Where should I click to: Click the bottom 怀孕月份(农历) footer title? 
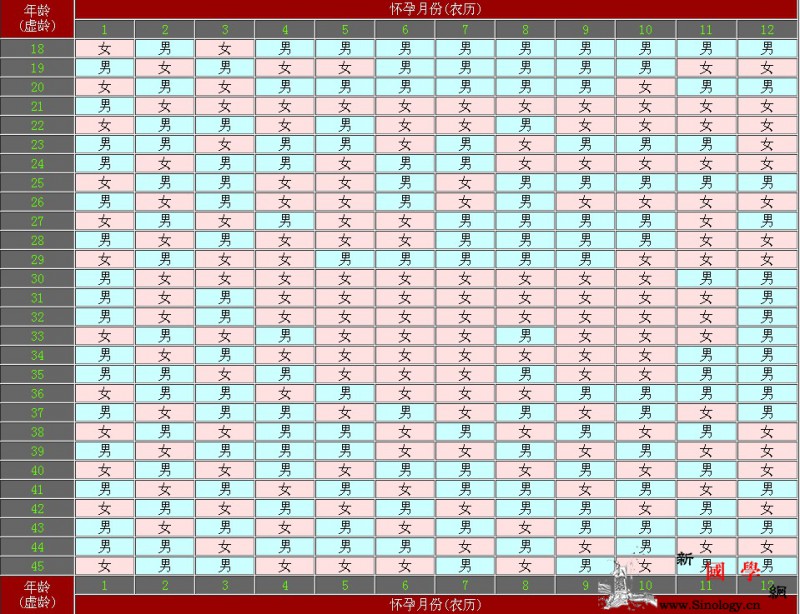435,605
